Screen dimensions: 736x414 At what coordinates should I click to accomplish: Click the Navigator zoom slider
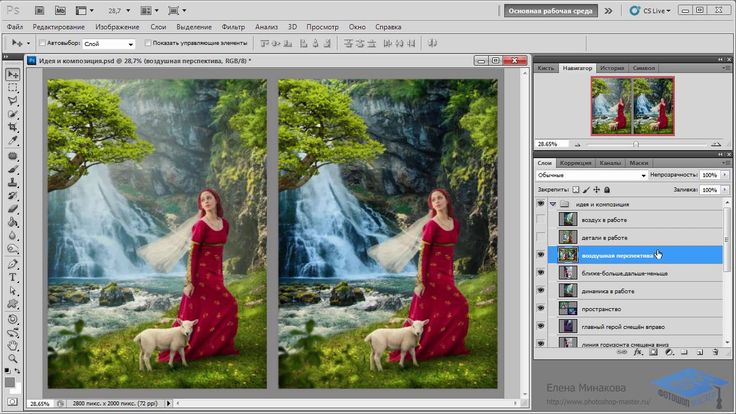click(635, 144)
